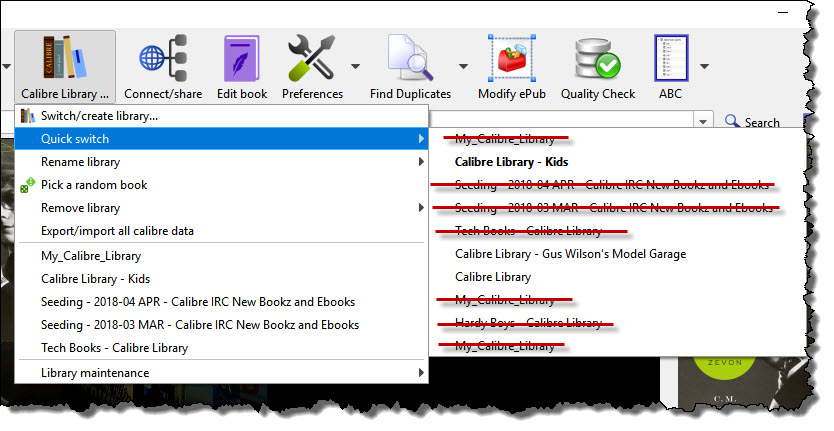The width and height of the screenshot is (834, 431).
Task: Launch Find Duplicates plugin
Action: click(x=410, y=57)
